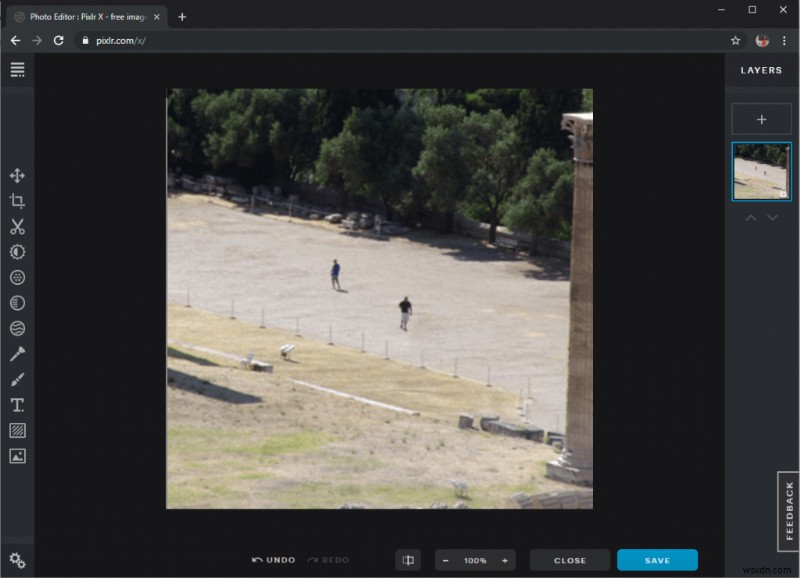This screenshot has width=800, height=578.
Task: Bookmark the page with the star icon
Action: tap(735, 41)
